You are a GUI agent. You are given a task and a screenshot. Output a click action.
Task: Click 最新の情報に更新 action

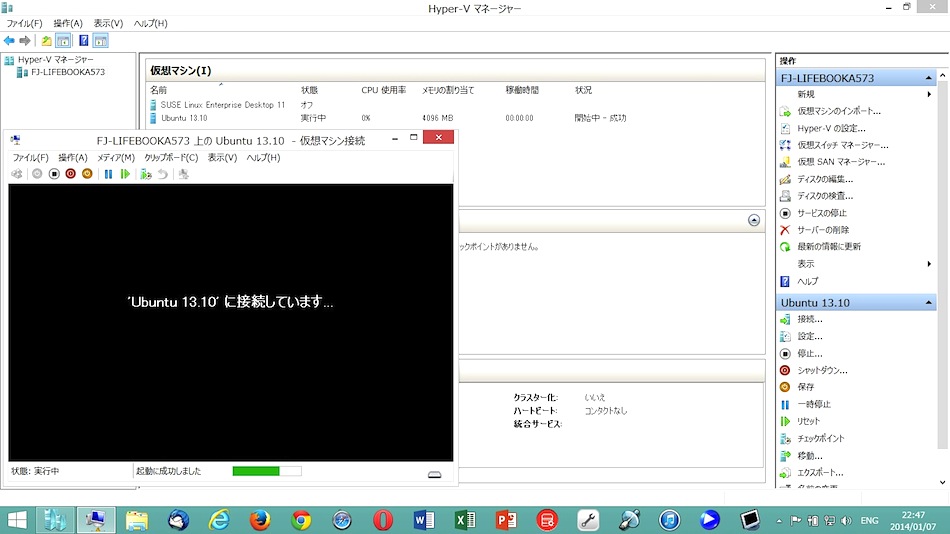click(829, 247)
